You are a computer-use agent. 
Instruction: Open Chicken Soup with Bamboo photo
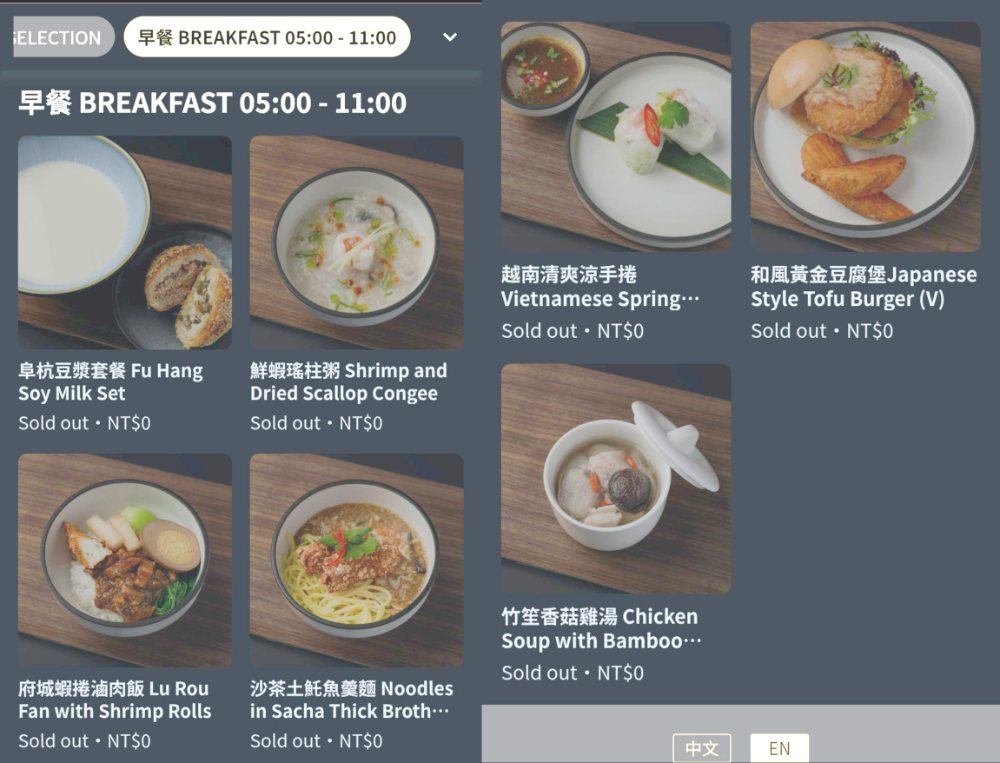[616, 478]
